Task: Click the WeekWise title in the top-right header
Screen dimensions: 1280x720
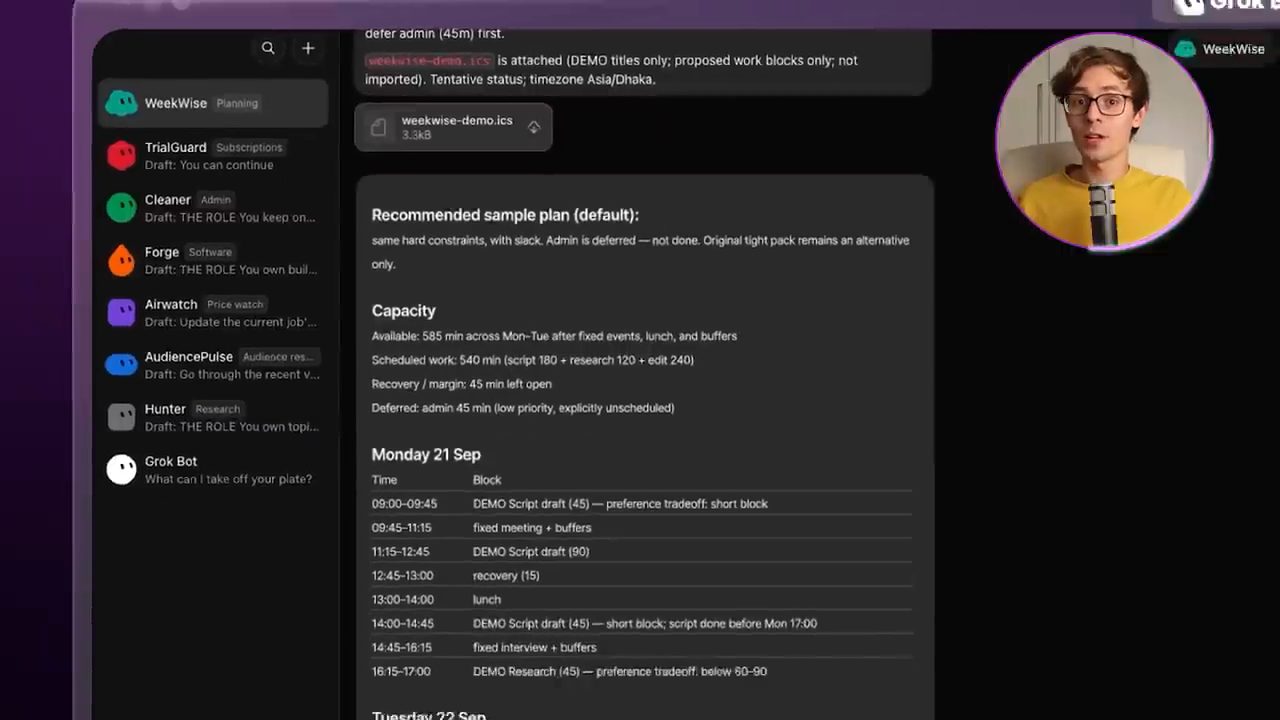Action: [1233, 49]
